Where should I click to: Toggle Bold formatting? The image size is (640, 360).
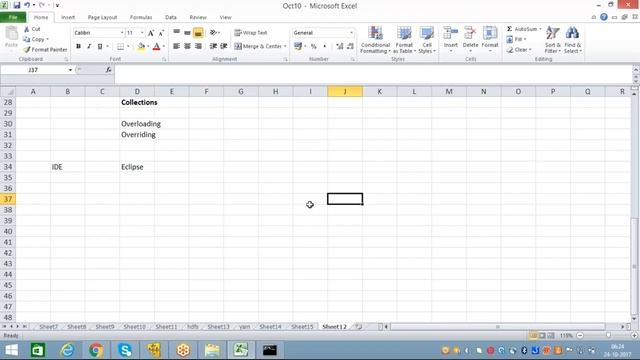tap(78, 47)
